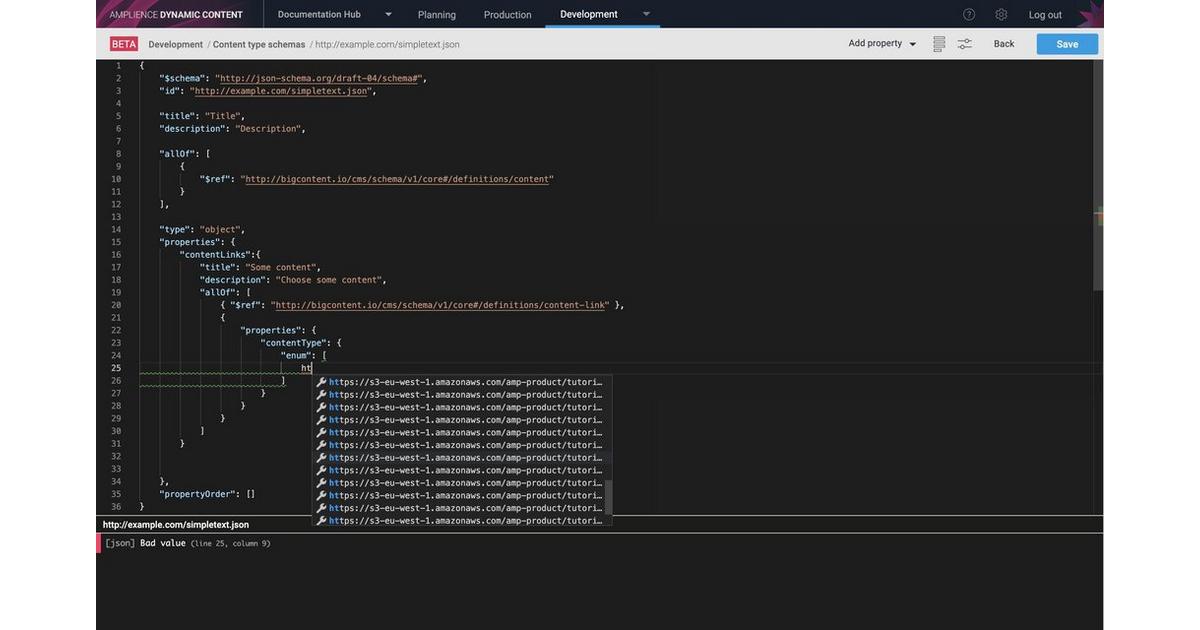This screenshot has height=630, width=1200.
Task: Select the Development tab
Action: point(589,14)
